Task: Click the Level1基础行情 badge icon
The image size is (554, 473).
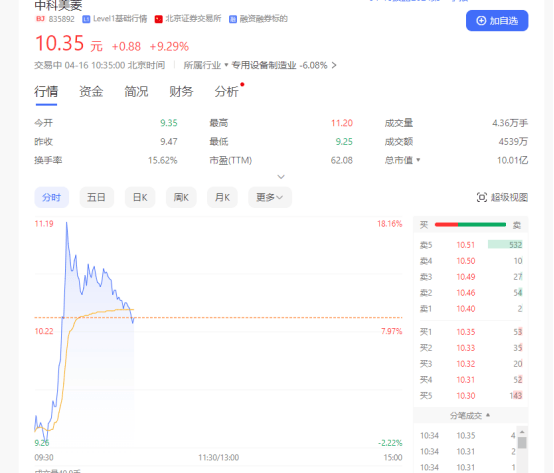Action: (86, 19)
